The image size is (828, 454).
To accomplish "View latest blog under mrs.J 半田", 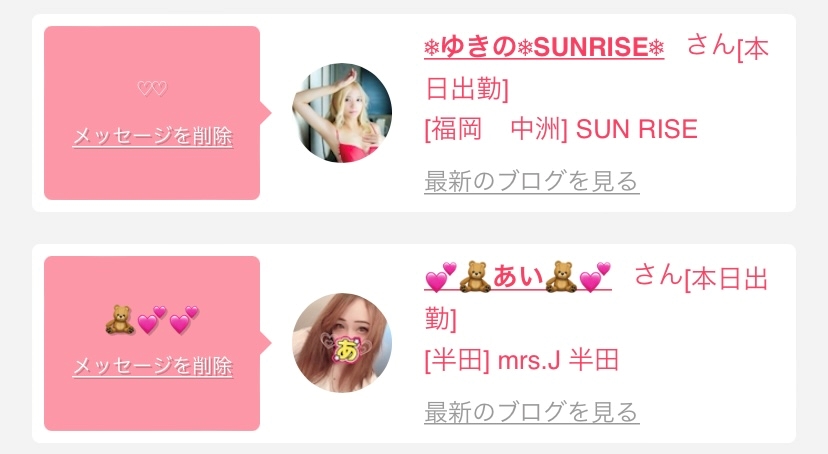I will [x=532, y=412].
